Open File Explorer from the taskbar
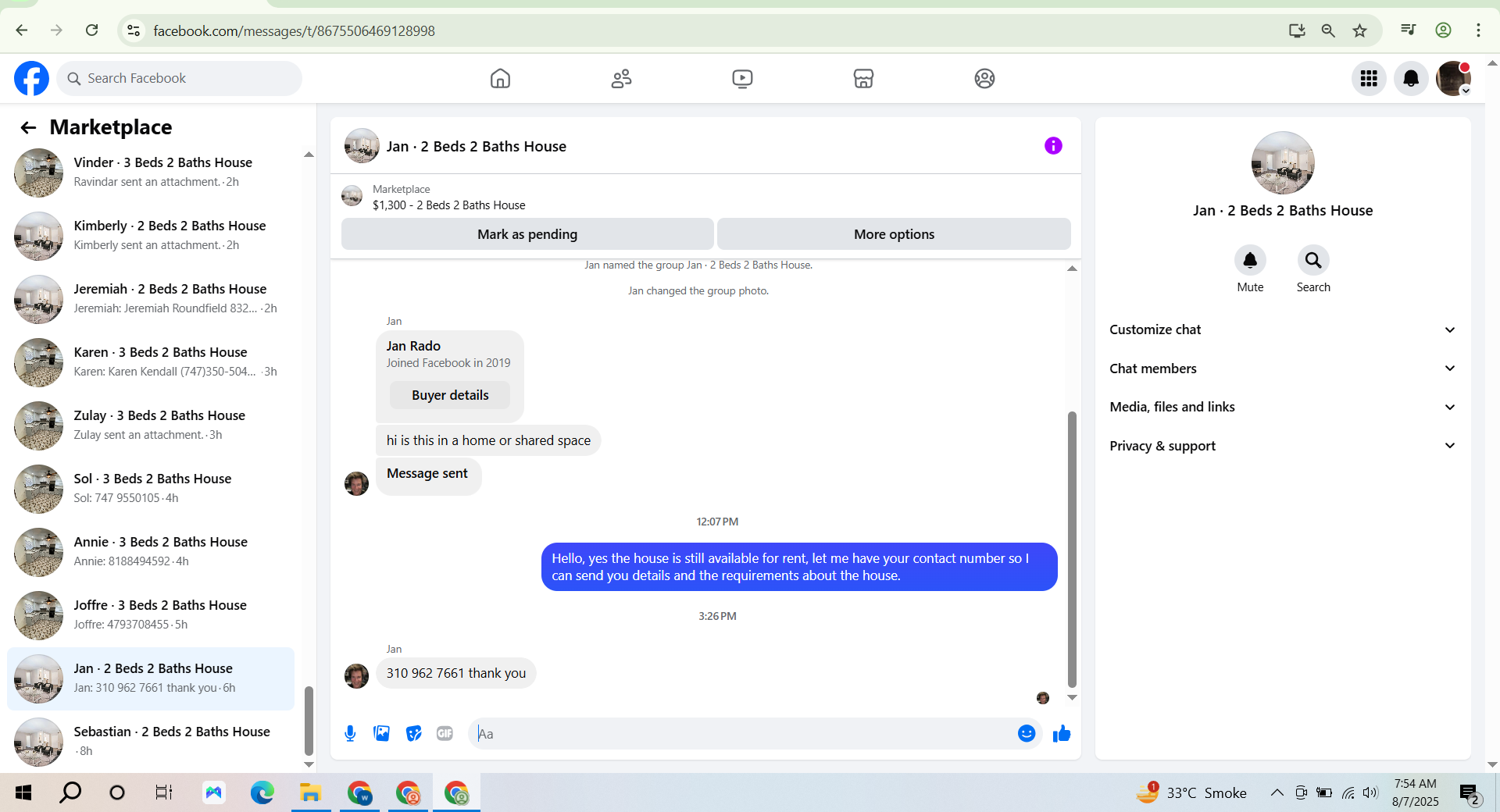The width and height of the screenshot is (1500, 812). [310, 793]
